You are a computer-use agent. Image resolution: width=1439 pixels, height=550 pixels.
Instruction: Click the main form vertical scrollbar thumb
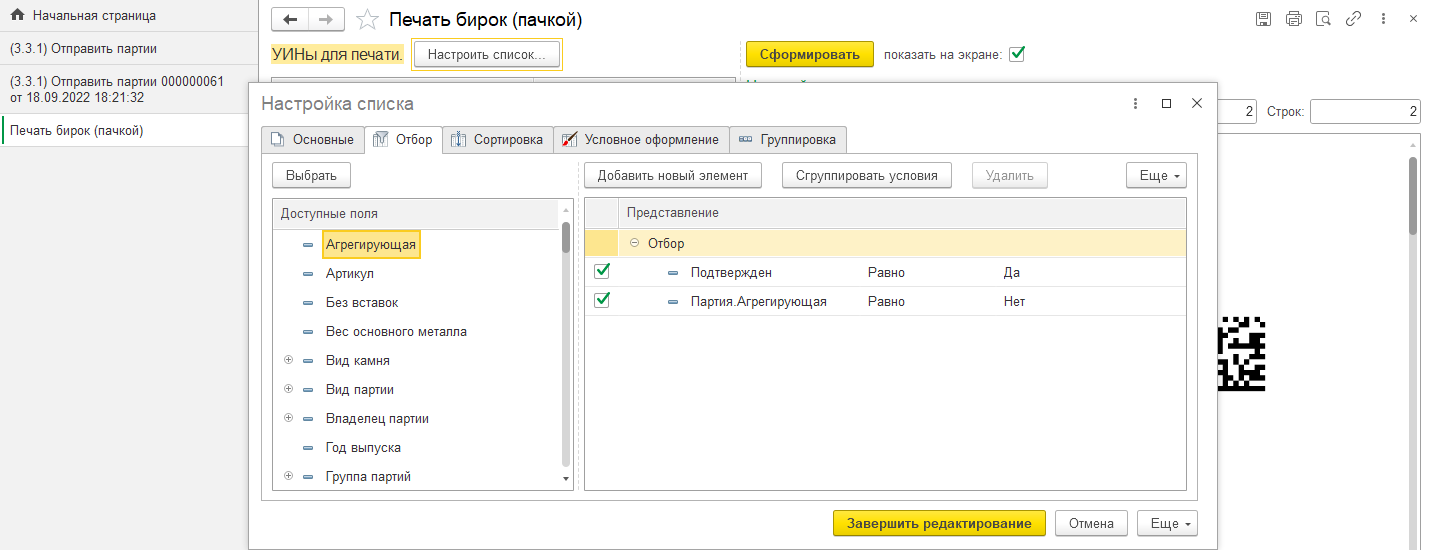[x=1413, y=195]
